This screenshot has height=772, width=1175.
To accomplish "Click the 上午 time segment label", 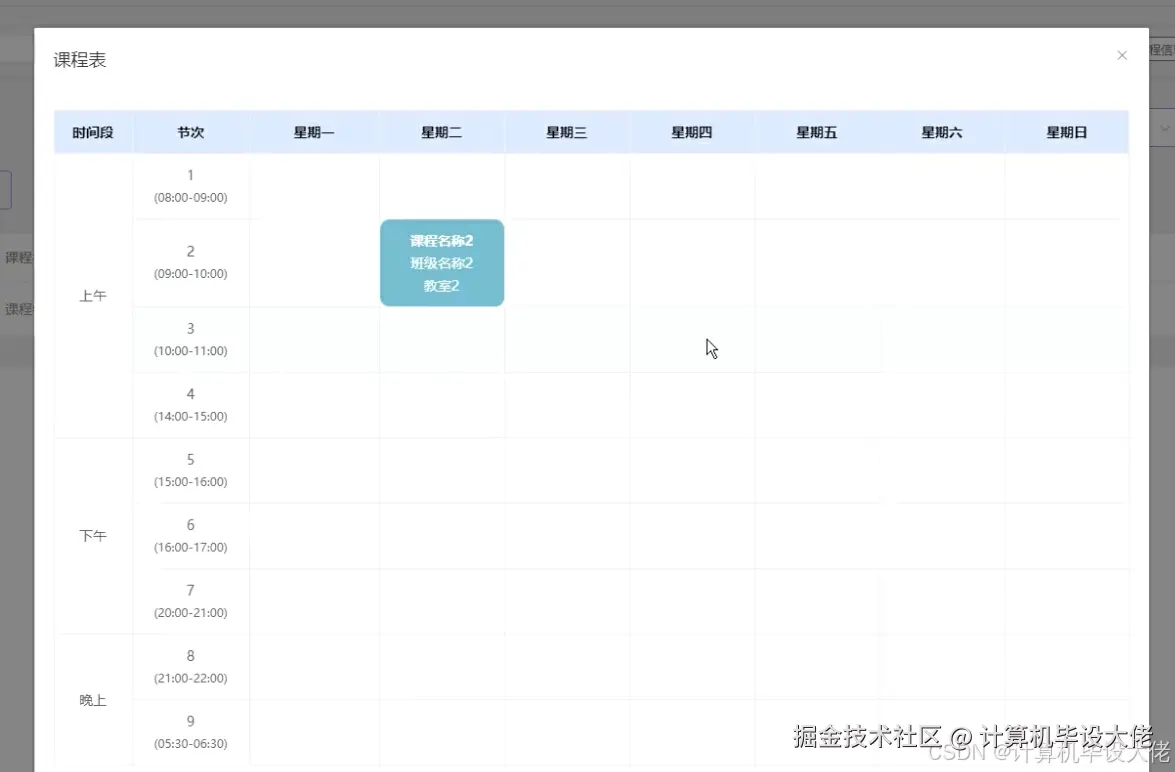I will click(93, 296).
